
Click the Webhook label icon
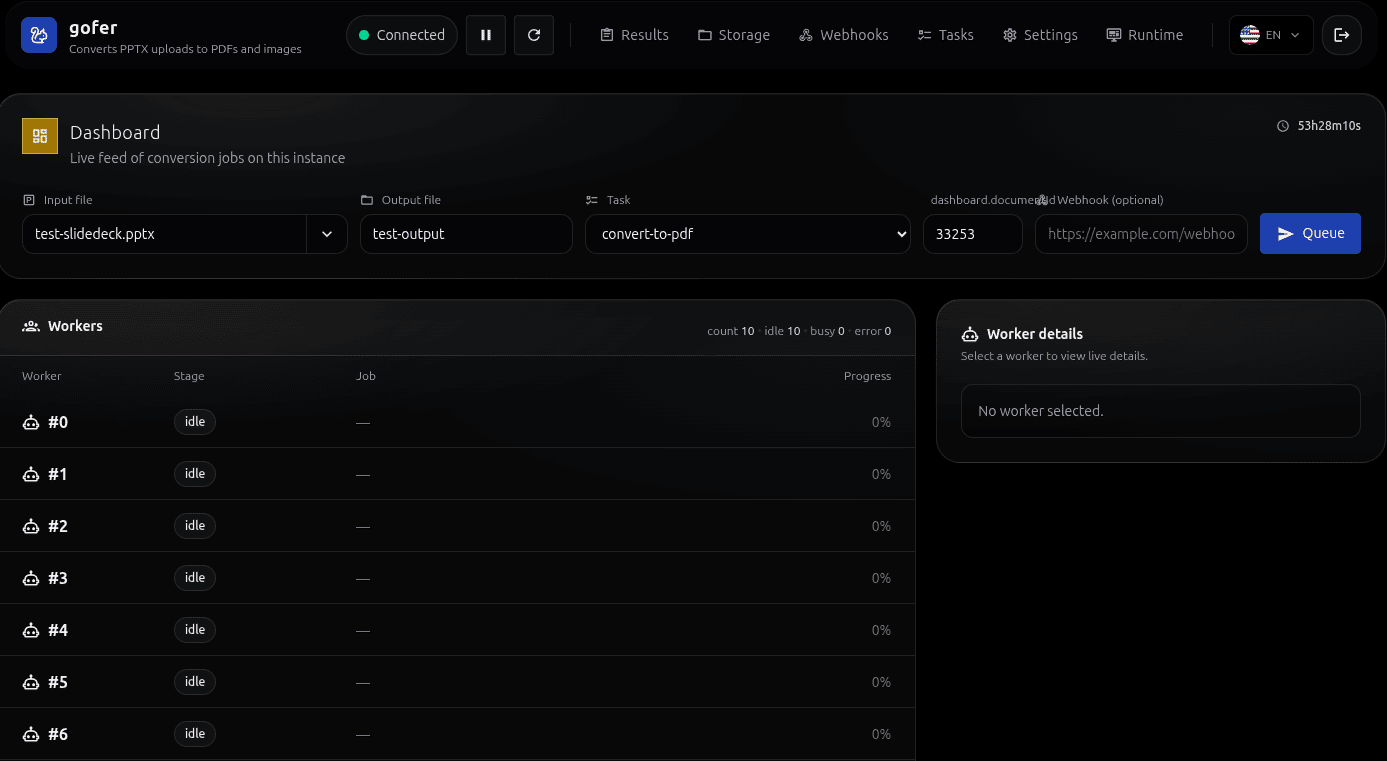coord(1043,200)
